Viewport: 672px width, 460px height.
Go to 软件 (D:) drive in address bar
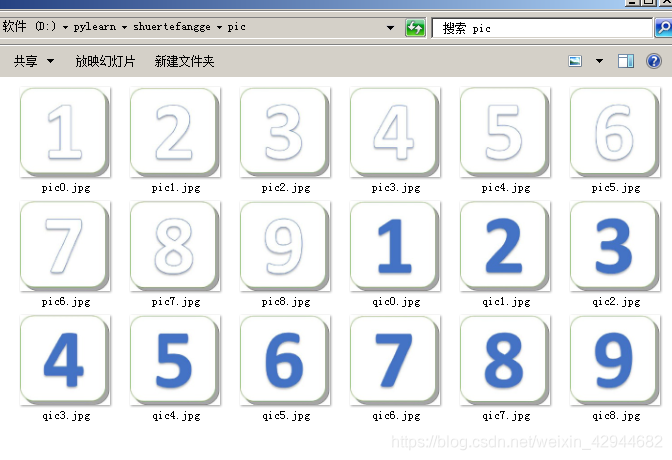point(29,27)
